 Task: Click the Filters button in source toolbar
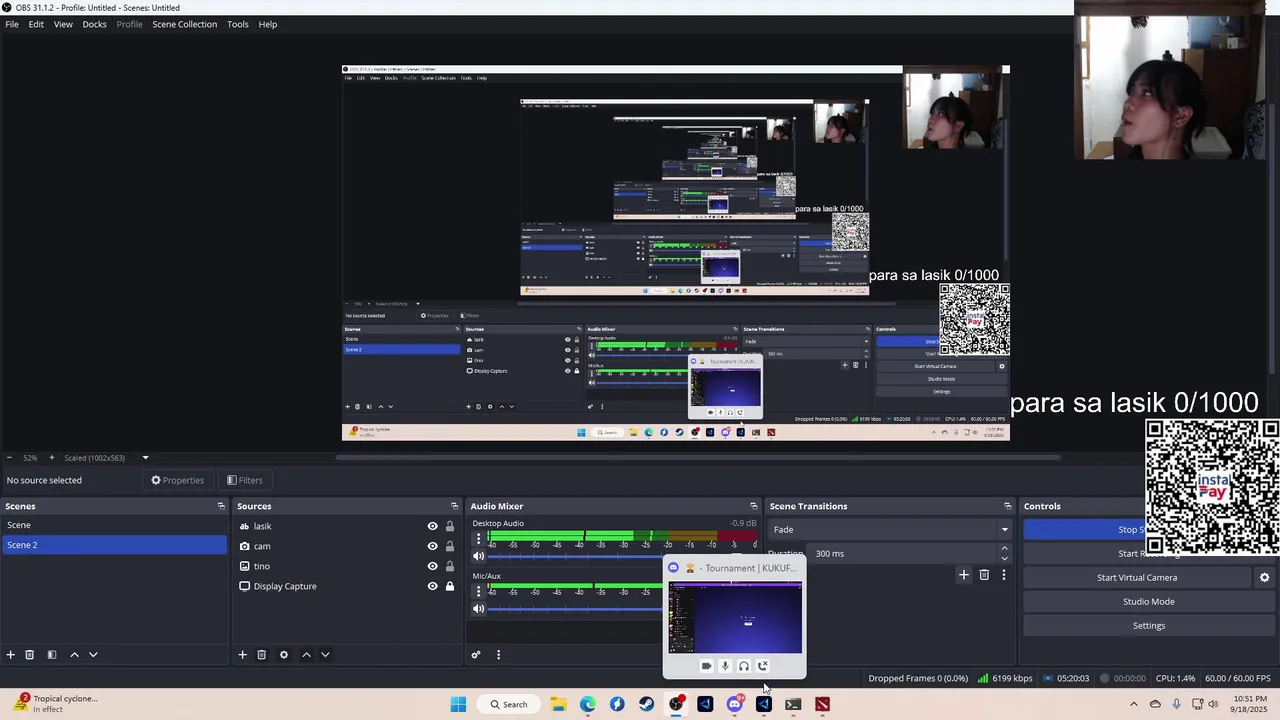(244, 480)
